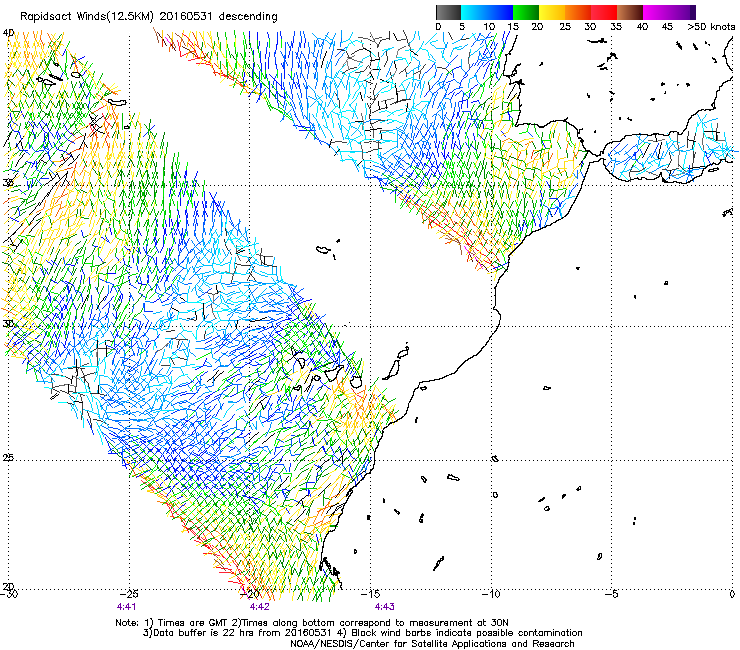Click the legend label '35' under color bar
This screenshot has height=650, width=740.
(616, 27)
